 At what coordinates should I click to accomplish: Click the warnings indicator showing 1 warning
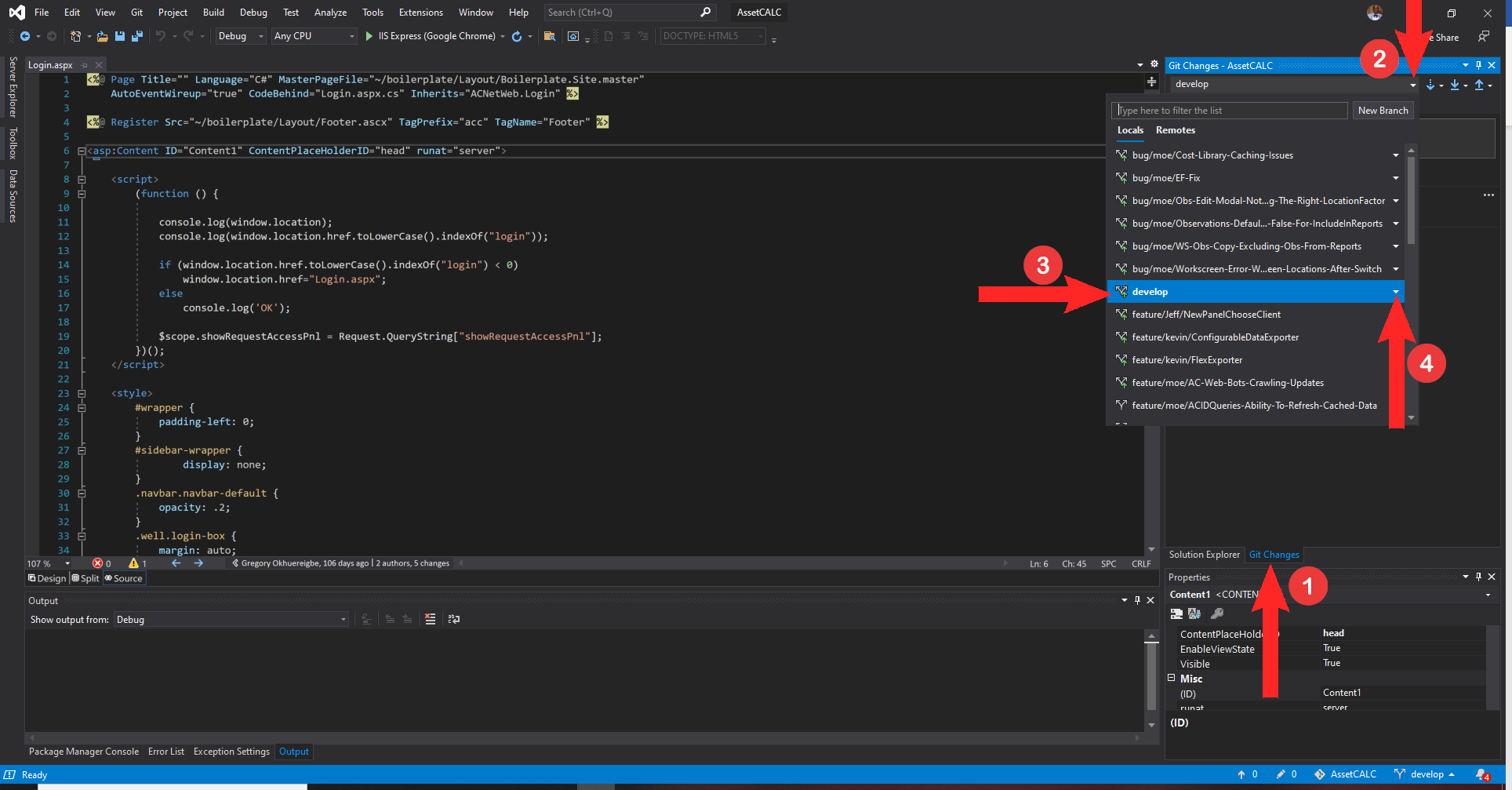point(138,563)
